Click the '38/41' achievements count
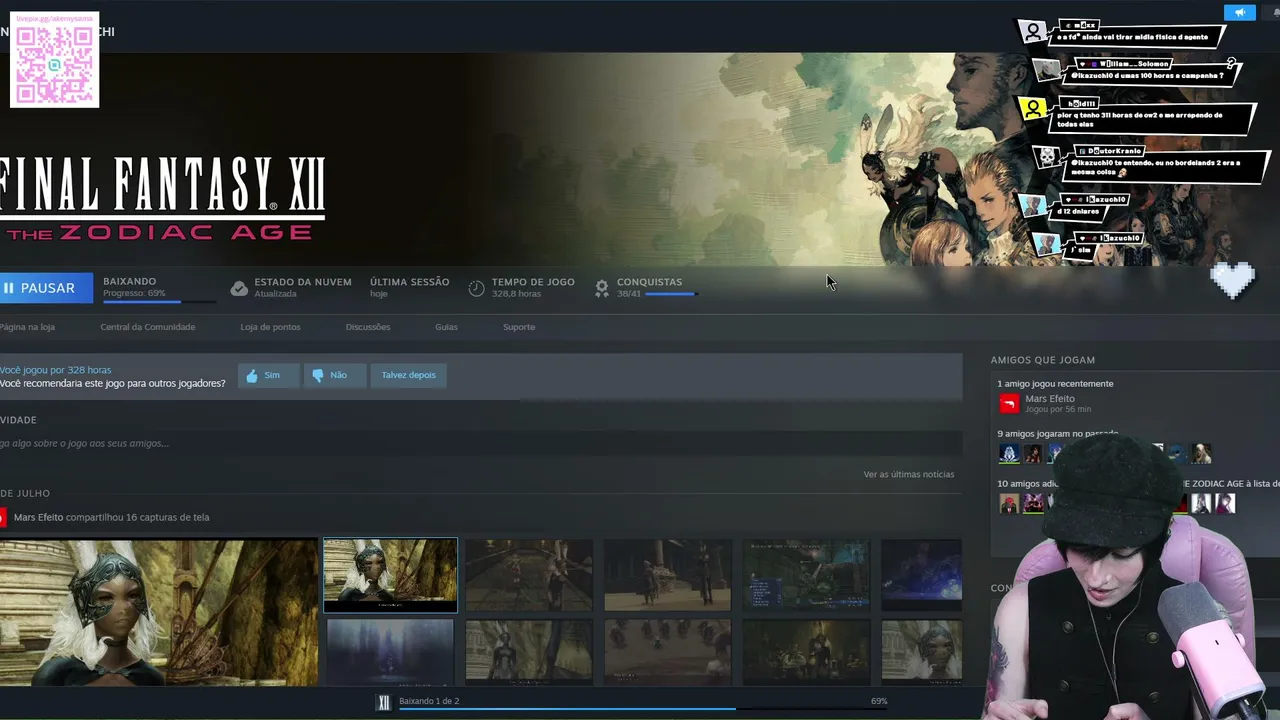1280x720 pixels. click(628, 294)
